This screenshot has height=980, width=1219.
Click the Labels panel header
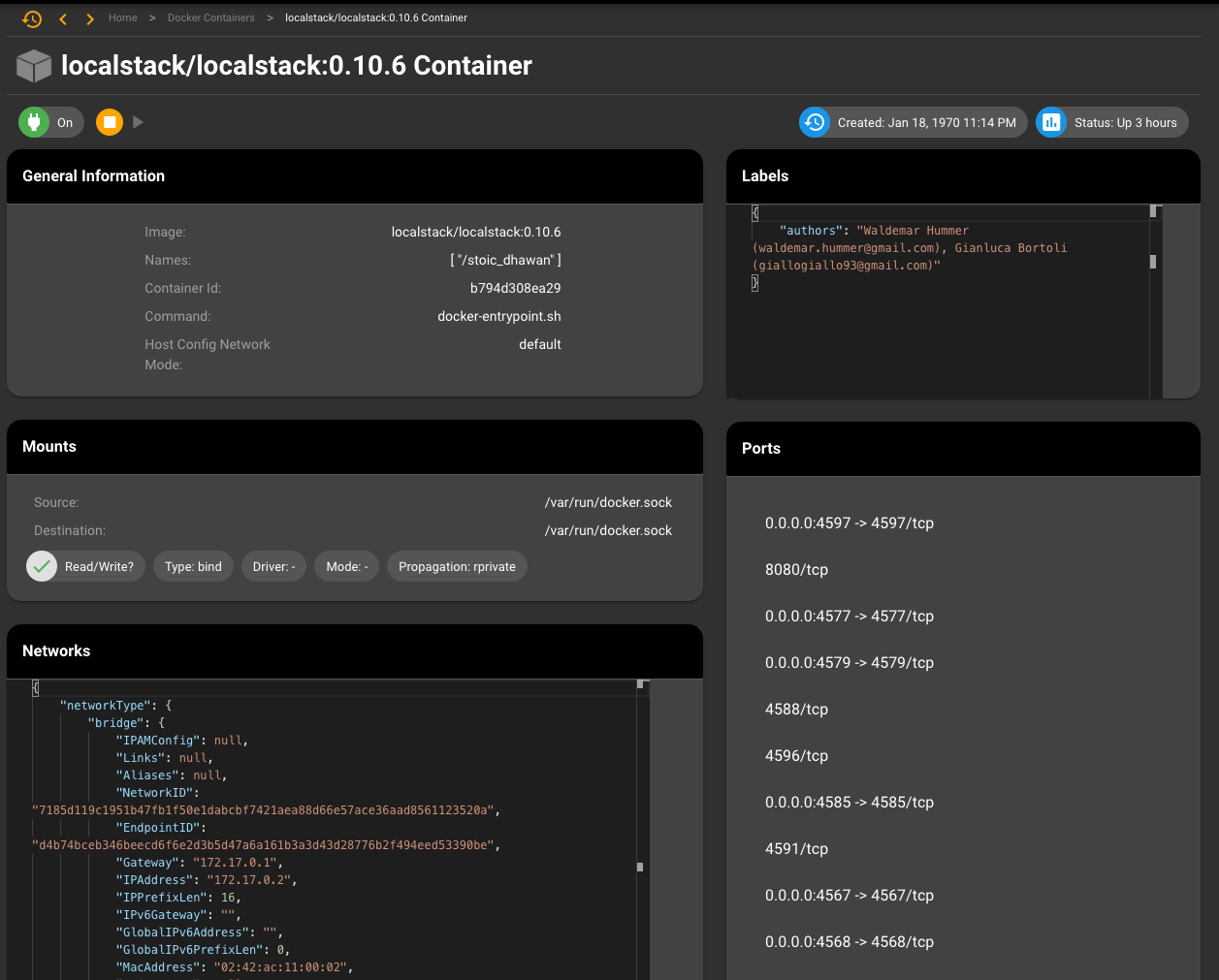pyautogui.click(x=963, y=176)
